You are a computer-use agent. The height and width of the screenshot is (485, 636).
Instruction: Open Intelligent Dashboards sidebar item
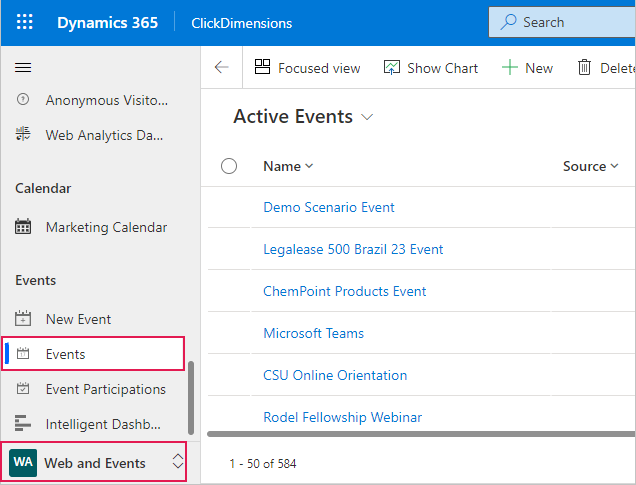[93, 424]
